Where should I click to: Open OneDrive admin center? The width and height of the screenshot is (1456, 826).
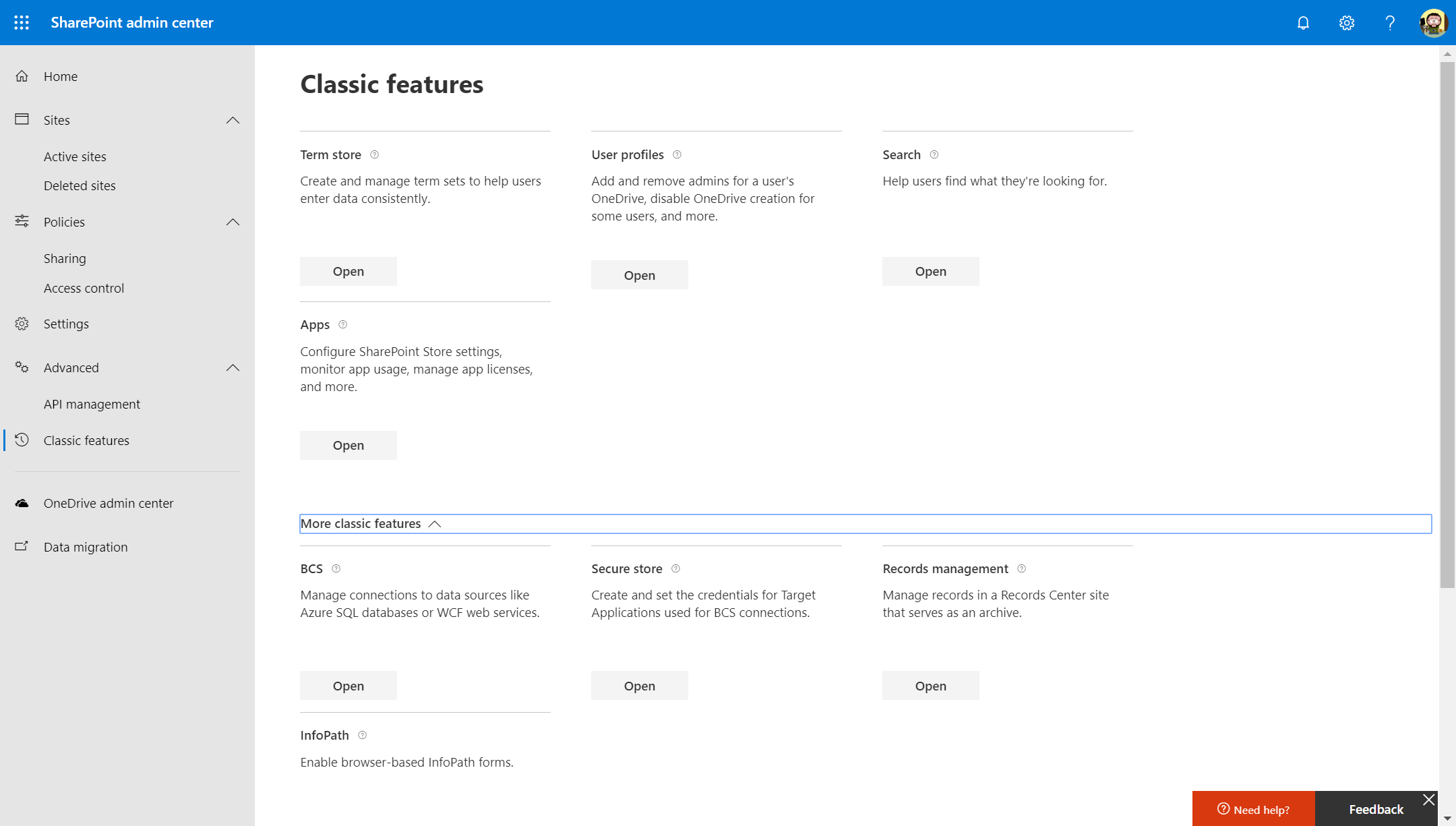pos(108,503)
